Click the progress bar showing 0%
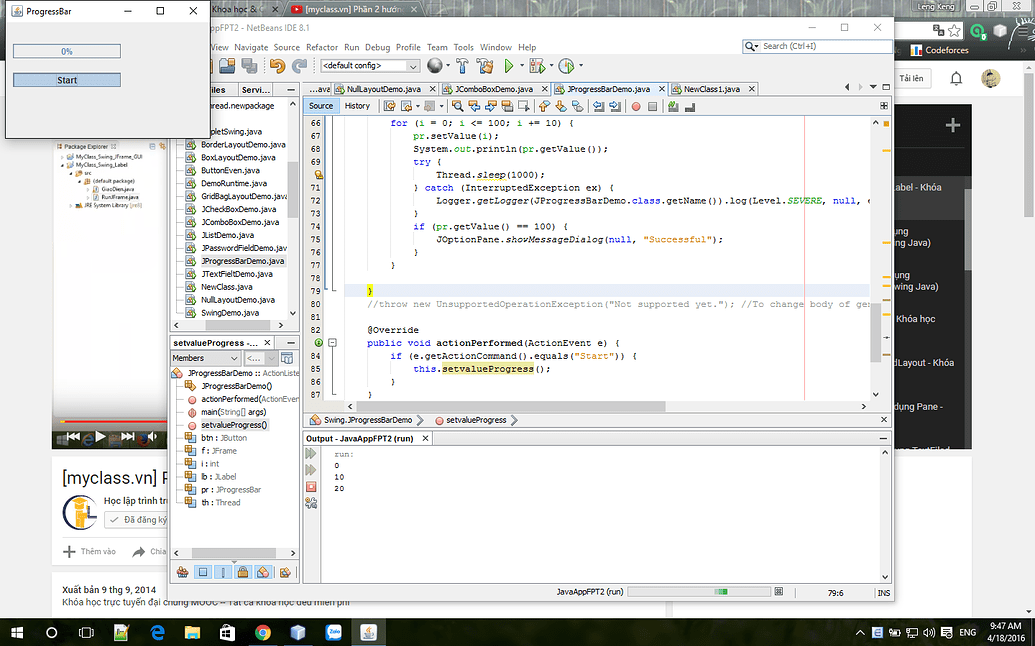 (x=66, y=50)
